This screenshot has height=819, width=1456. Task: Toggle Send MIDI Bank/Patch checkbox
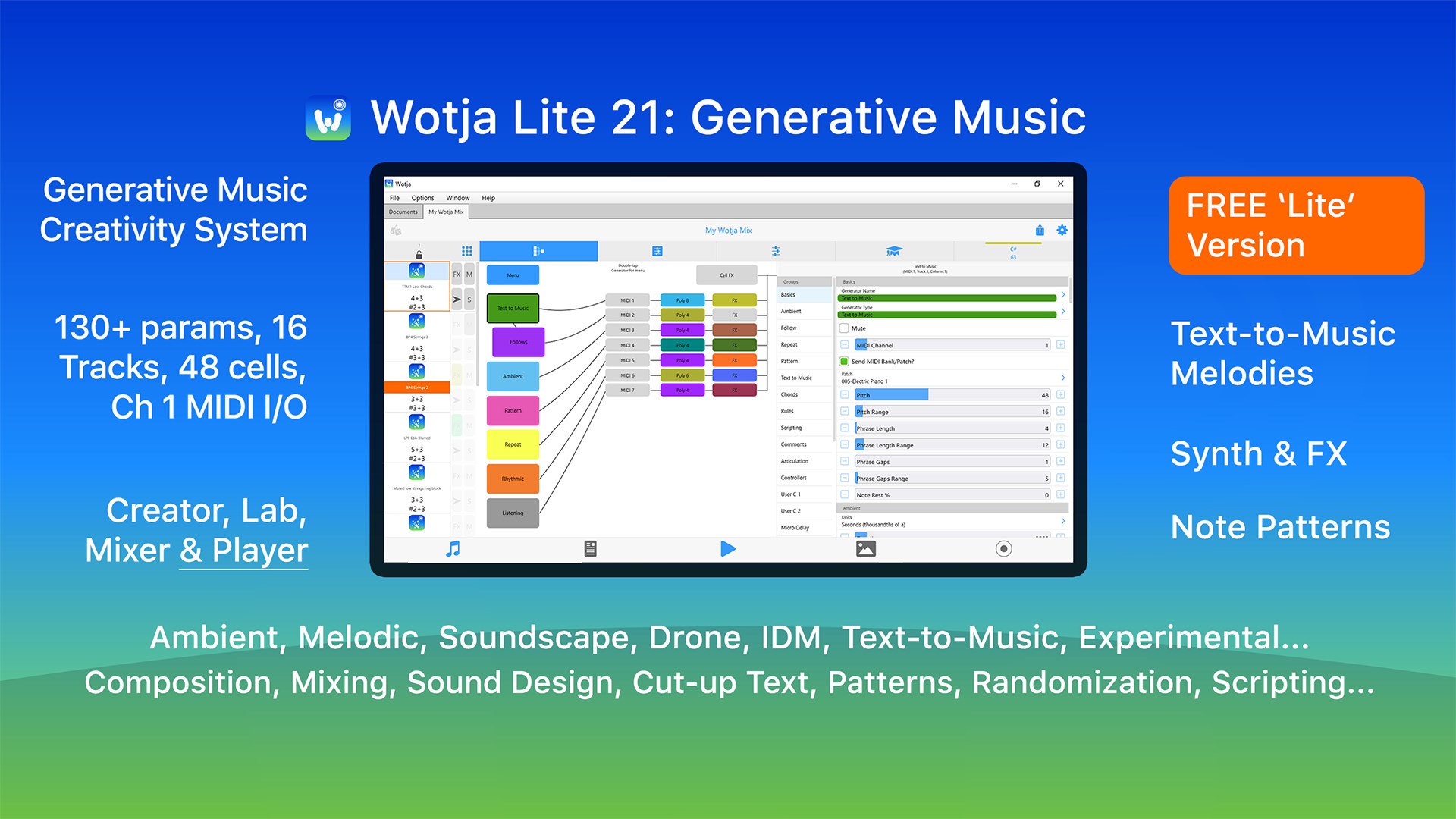844,362
